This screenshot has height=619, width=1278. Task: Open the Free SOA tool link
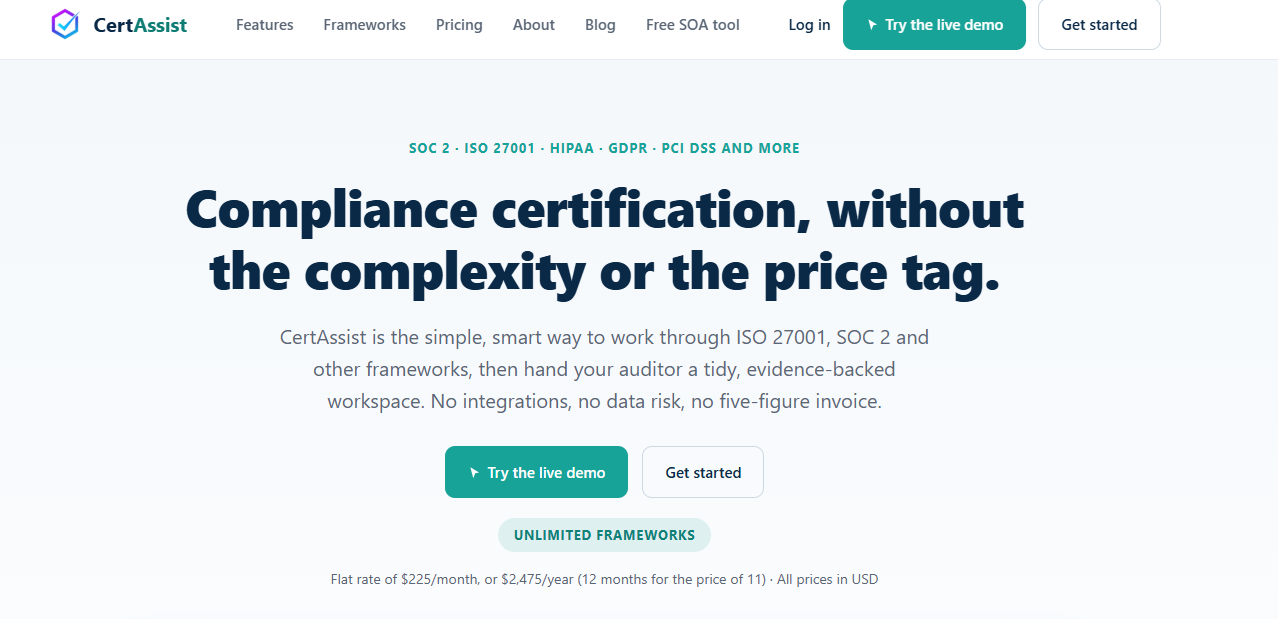[693, 25]
